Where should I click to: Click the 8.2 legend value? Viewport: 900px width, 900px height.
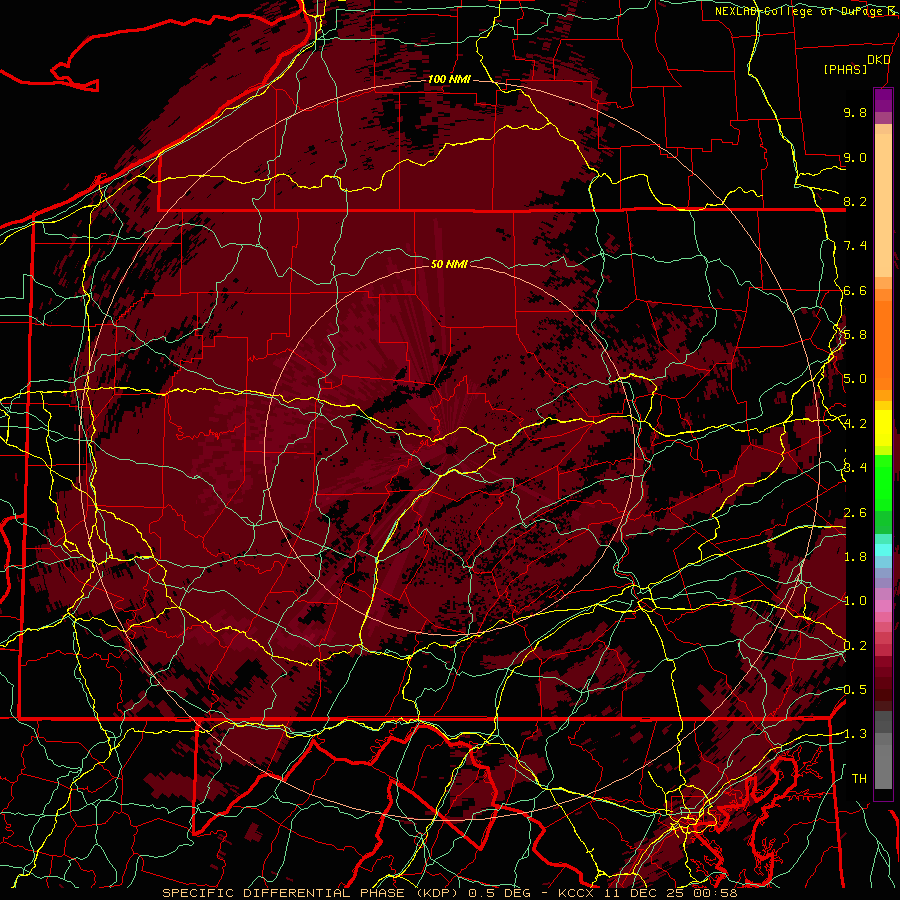pyautogui.click(x=855, y=201)
